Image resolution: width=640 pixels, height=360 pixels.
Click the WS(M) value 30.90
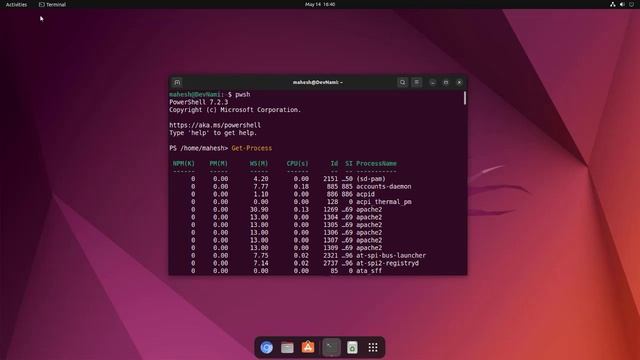click(x=259, y=209)
